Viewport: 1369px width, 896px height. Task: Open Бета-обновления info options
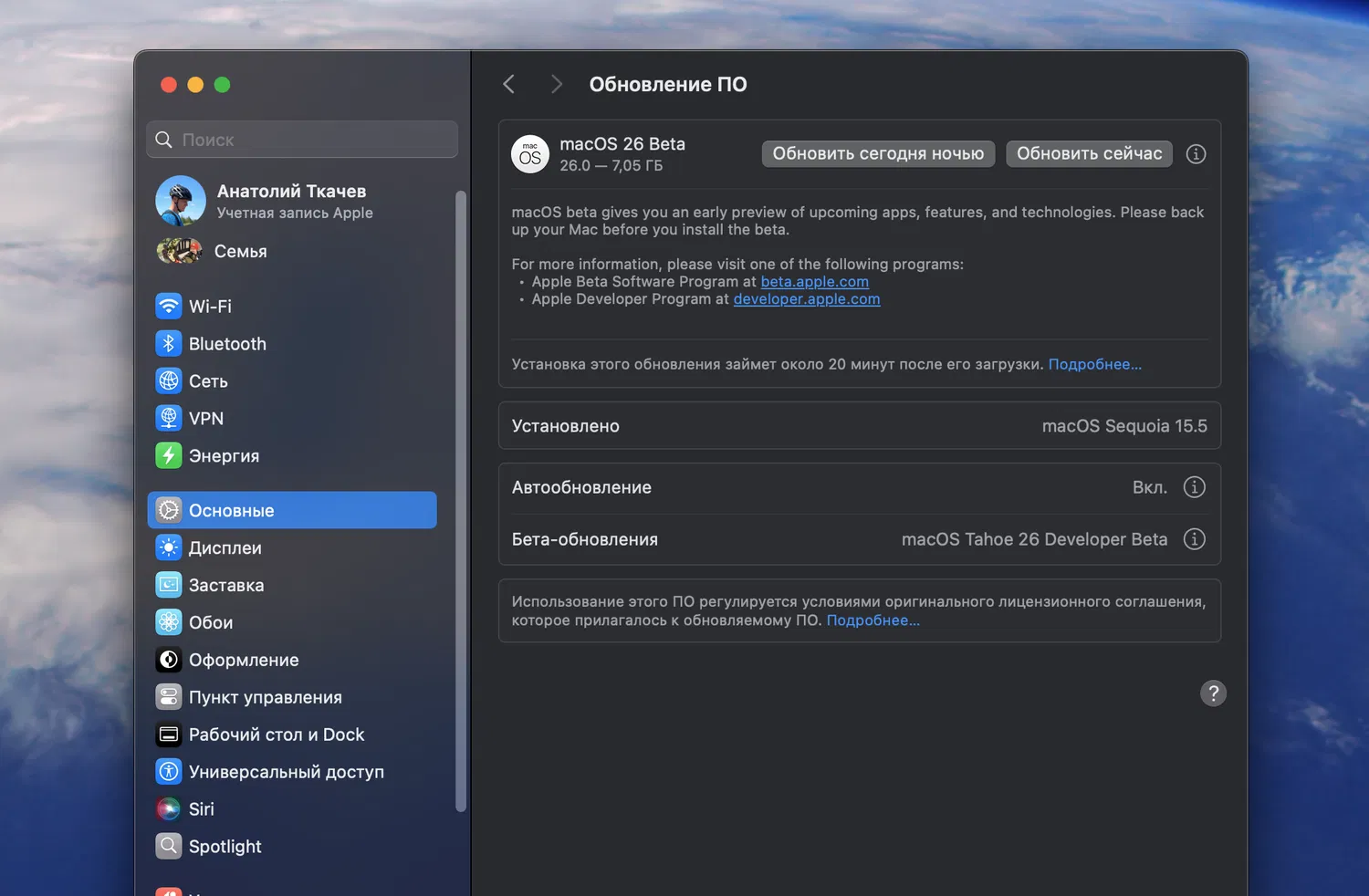pyautogui.click(x=1194, y=539)
